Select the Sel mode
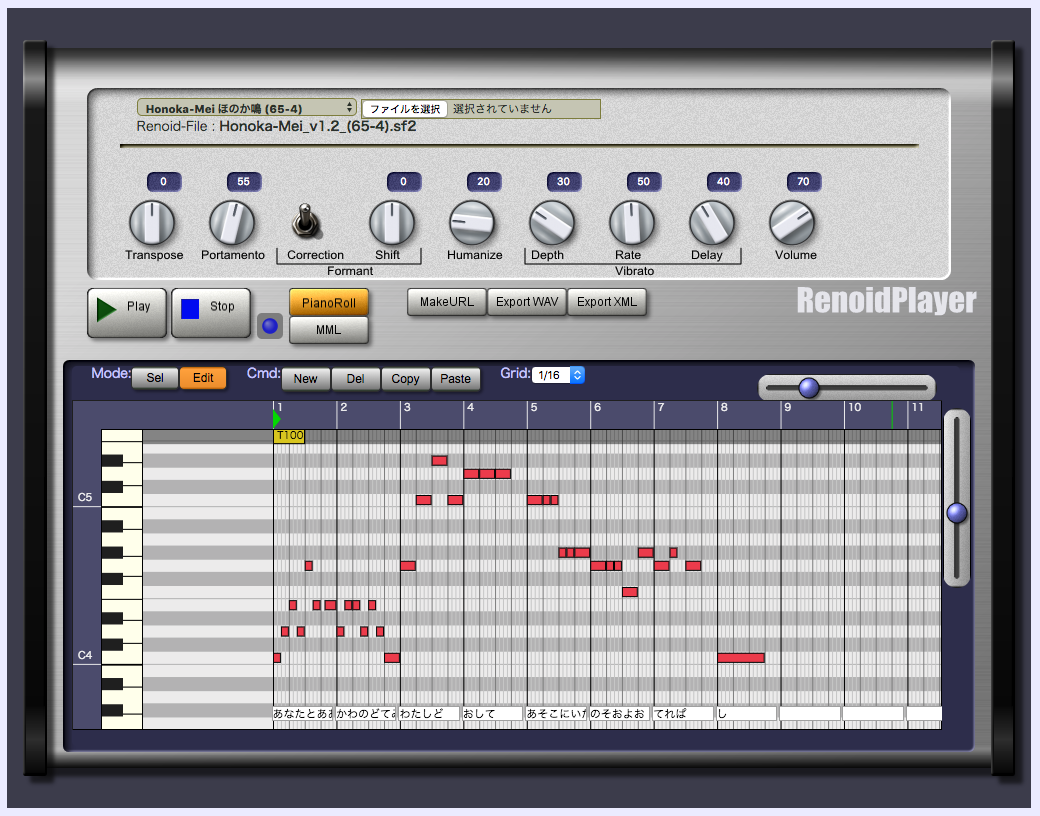The width and height of the screenshot is (1040, 816). click(x=155, y=378)
